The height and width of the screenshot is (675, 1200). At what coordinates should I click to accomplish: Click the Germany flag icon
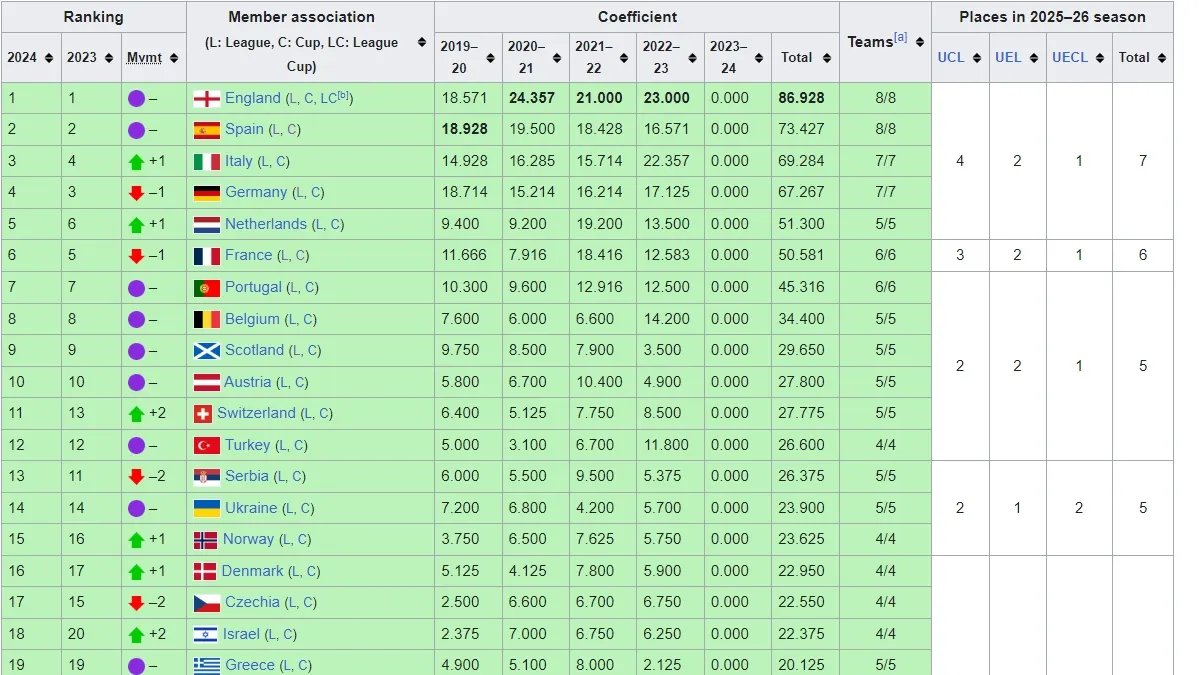click(207, 192)
